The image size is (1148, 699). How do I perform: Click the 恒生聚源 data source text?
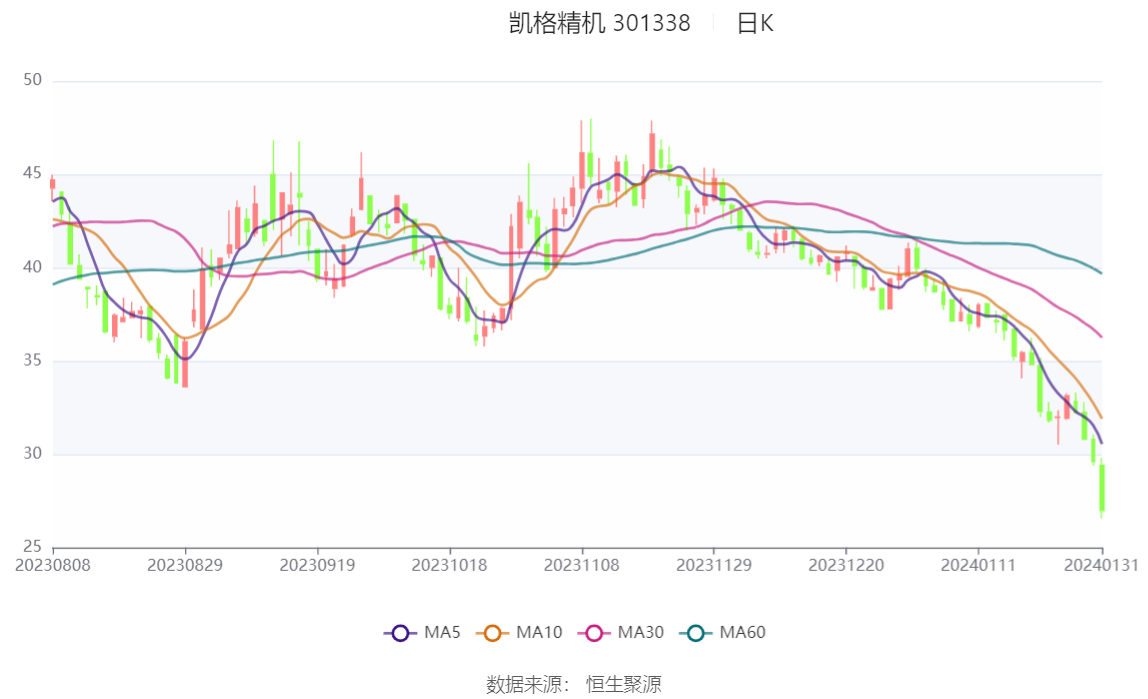point(623,685)
